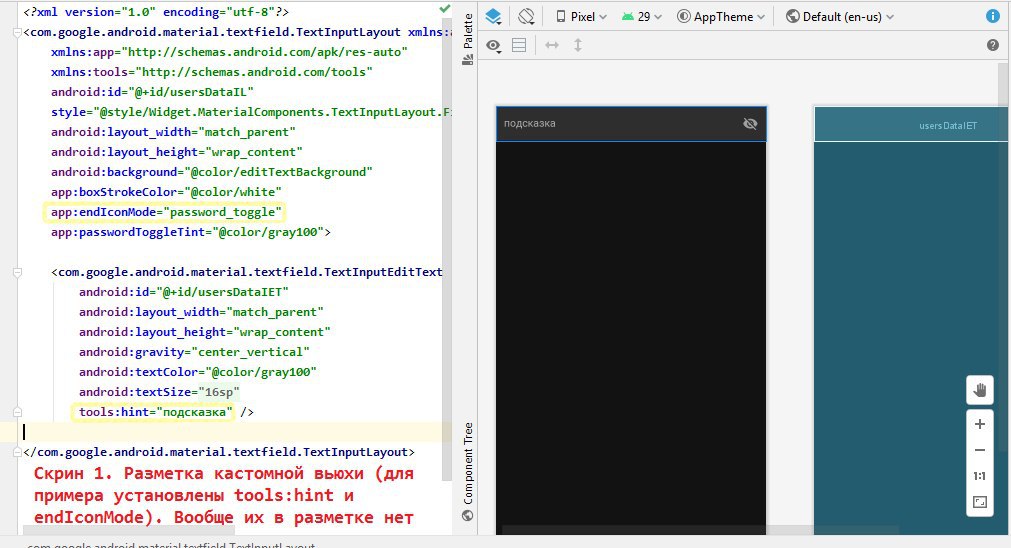Click the expand vertically arrows icon
The width and height of the screenshot is (1011, 548).
(578, 45)
